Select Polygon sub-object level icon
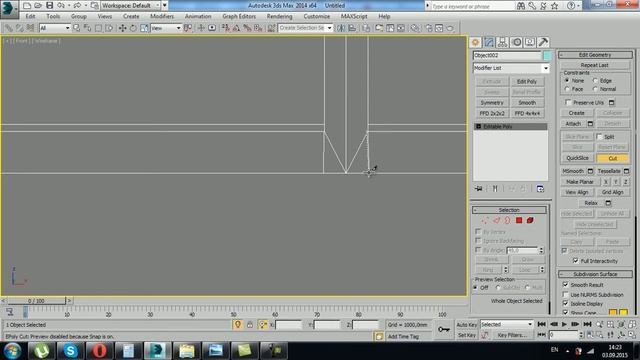The width and height of the screenshot is (640, 360). point(519,220)
